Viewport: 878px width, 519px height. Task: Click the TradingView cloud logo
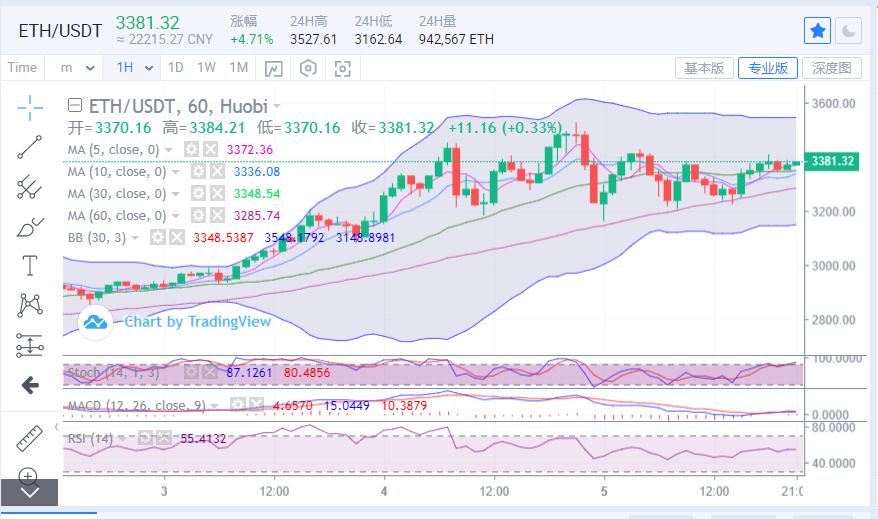pos(95,322)
